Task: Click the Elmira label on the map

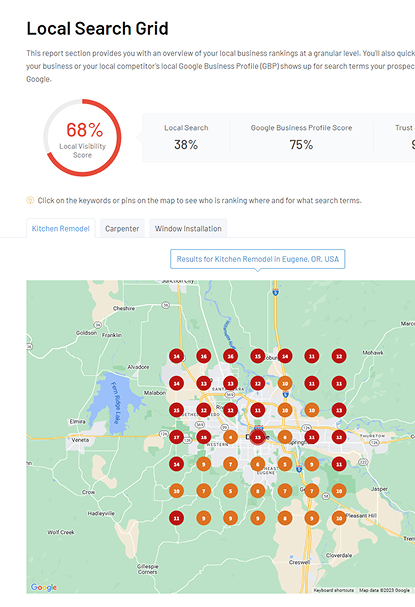Action: pyautogui.click(x=77, y=421)
